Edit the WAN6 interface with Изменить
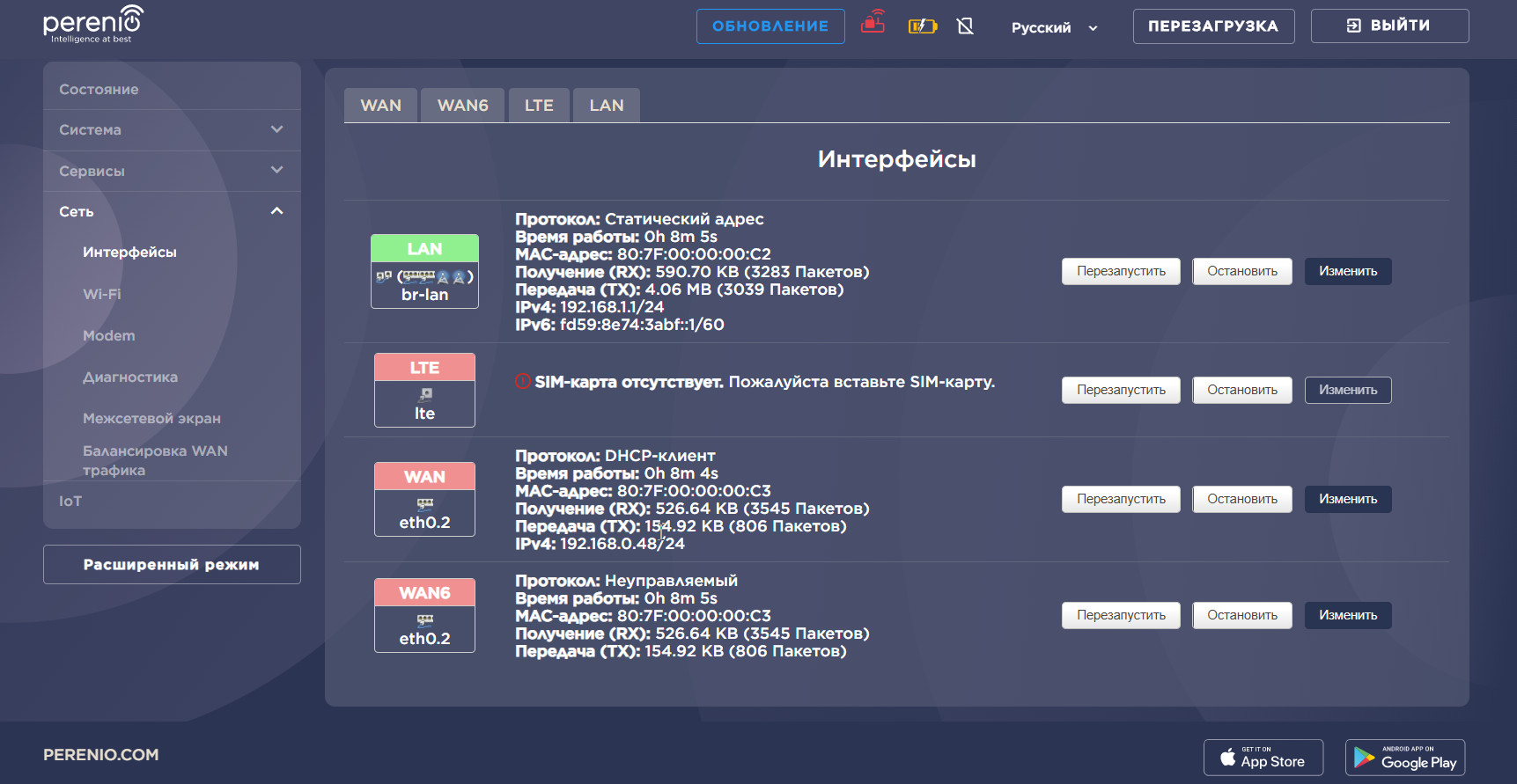1517x784 pixels. pos(1348,615)
